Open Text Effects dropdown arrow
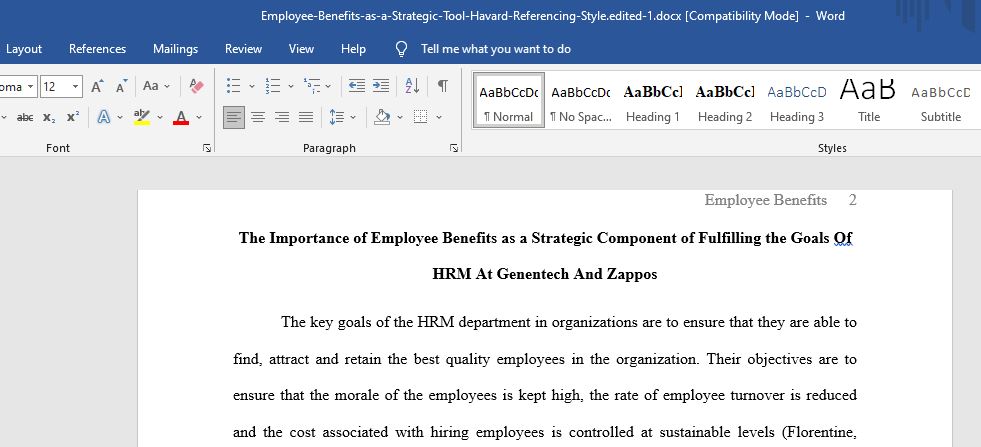The height and width of the screenshot is (447, 981). tap(119, 117)
